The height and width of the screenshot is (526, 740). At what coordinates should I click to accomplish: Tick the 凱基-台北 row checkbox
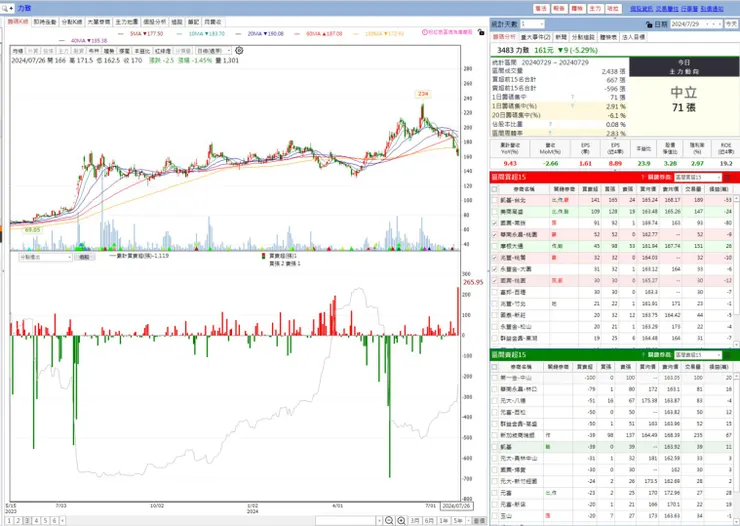(x=495, y=200)
